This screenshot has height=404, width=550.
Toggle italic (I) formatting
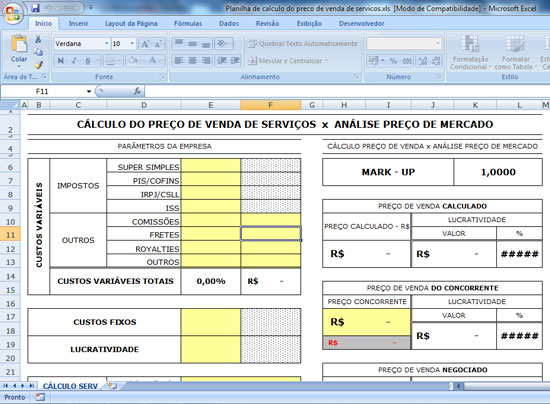tap(74, 61)
